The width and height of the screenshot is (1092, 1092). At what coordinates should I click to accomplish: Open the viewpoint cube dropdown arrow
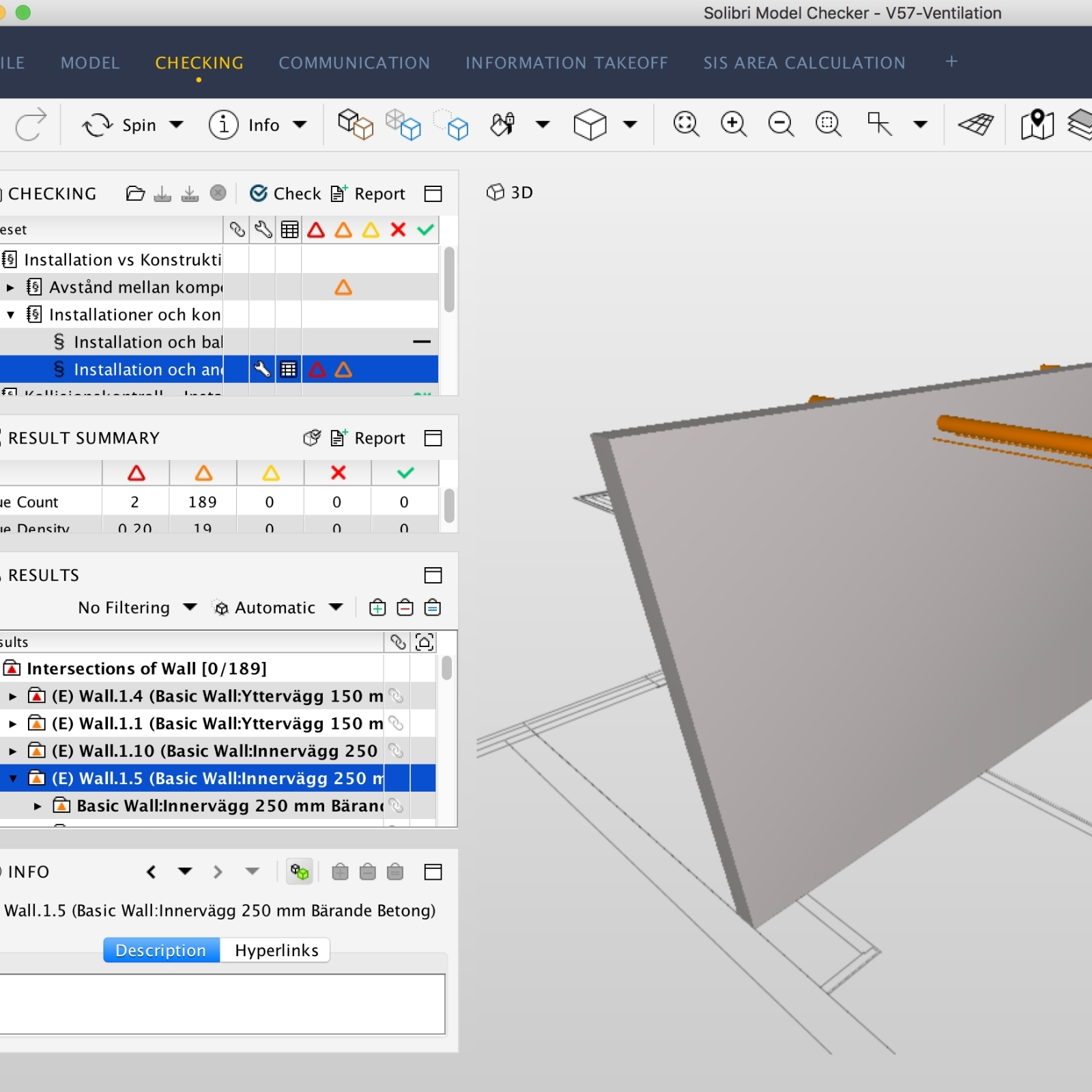(631, 125)
